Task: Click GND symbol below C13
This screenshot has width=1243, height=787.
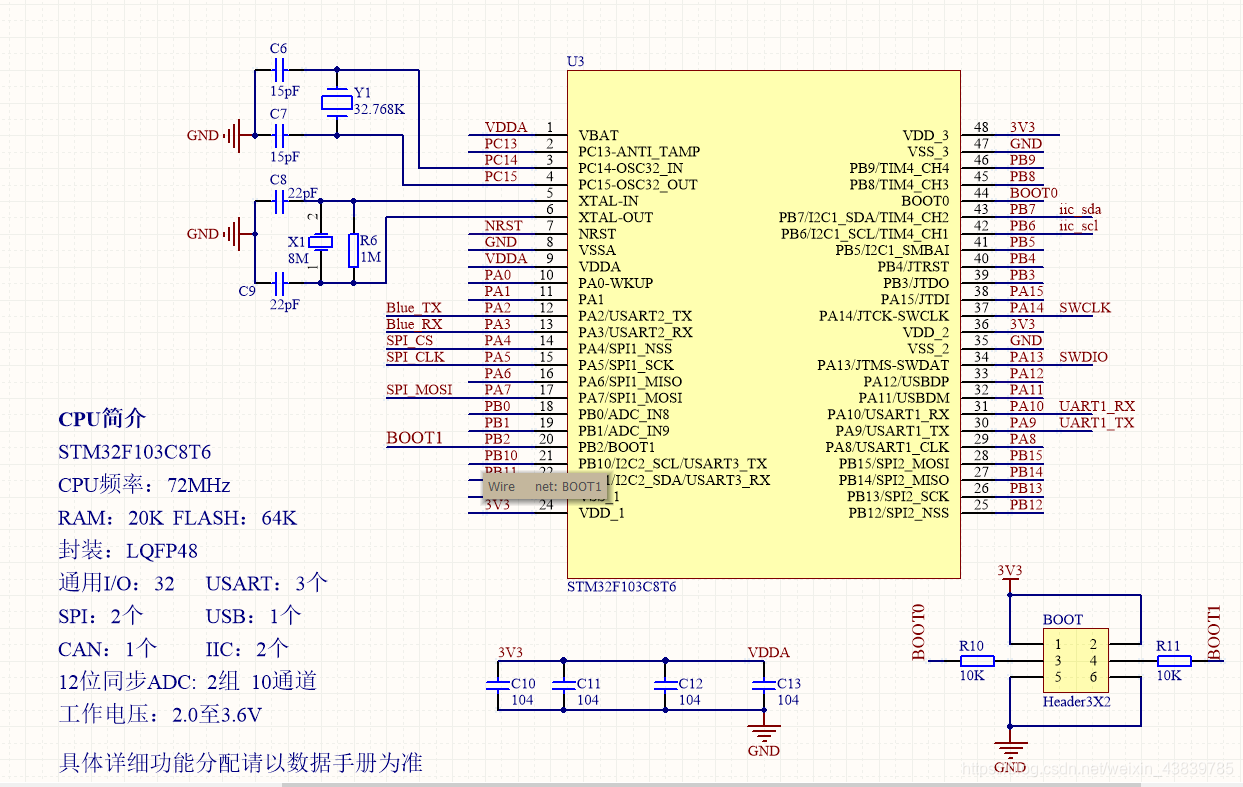Action: [764, 733]
